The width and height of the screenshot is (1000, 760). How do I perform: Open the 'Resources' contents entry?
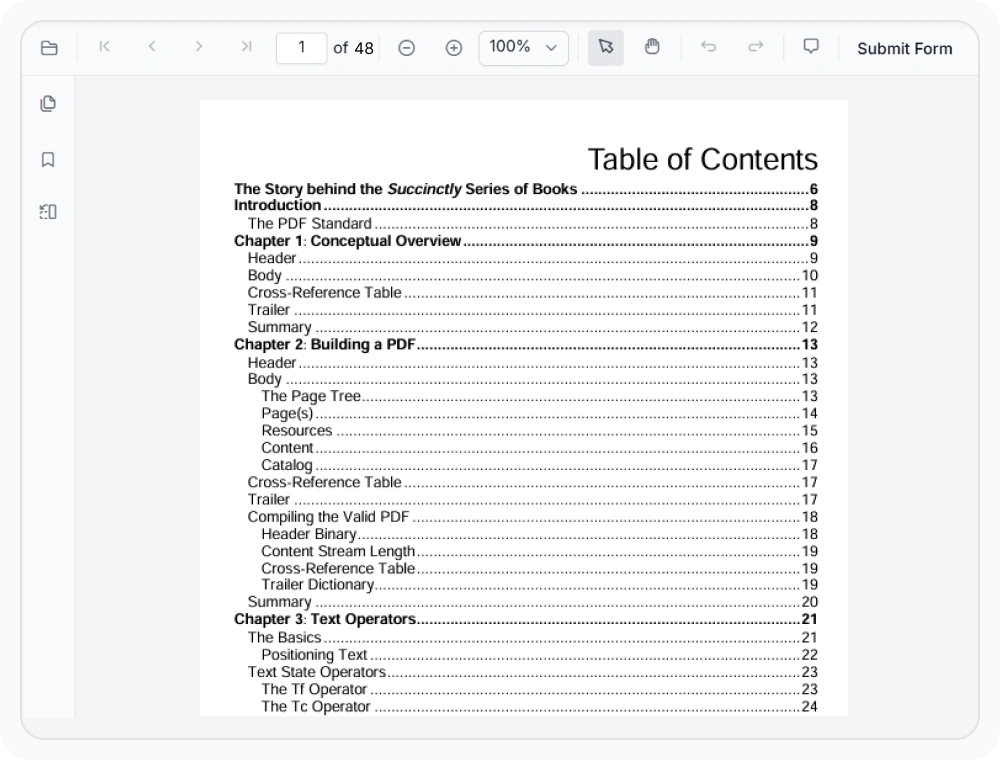pyautogui.click(x=540, y=430)
